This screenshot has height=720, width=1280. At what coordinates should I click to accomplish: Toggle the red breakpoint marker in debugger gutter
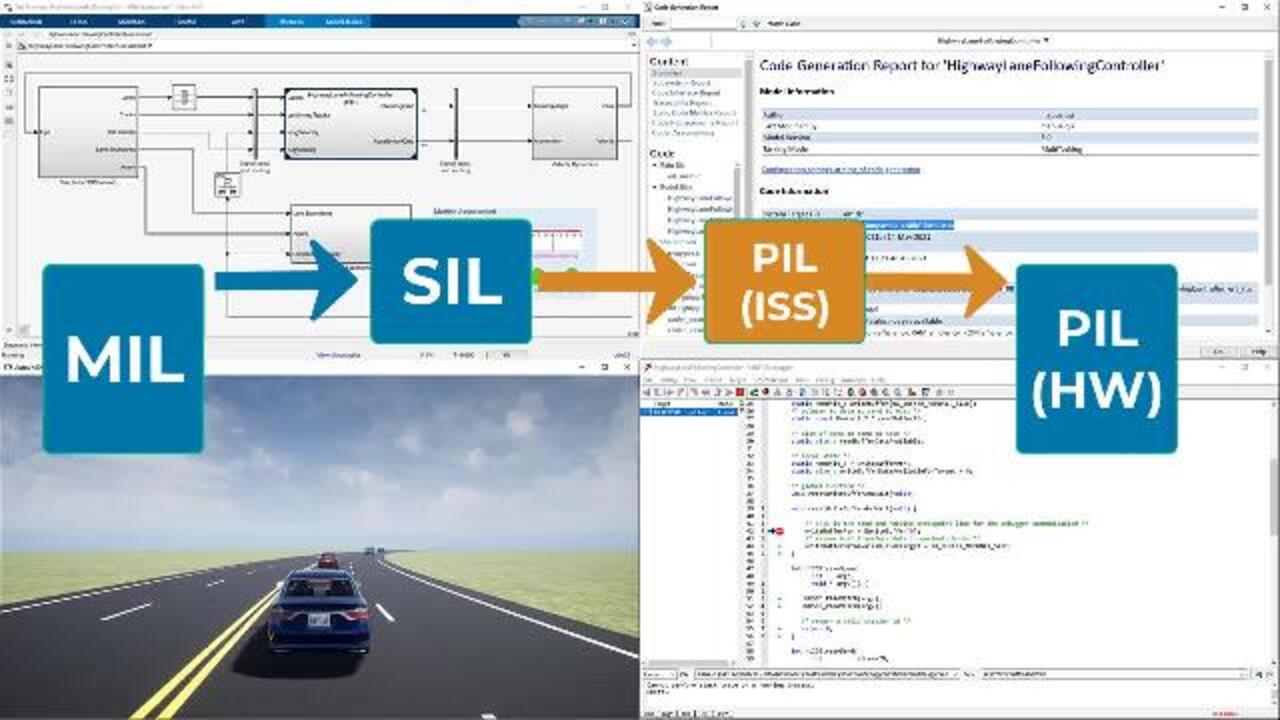point(779,530)
